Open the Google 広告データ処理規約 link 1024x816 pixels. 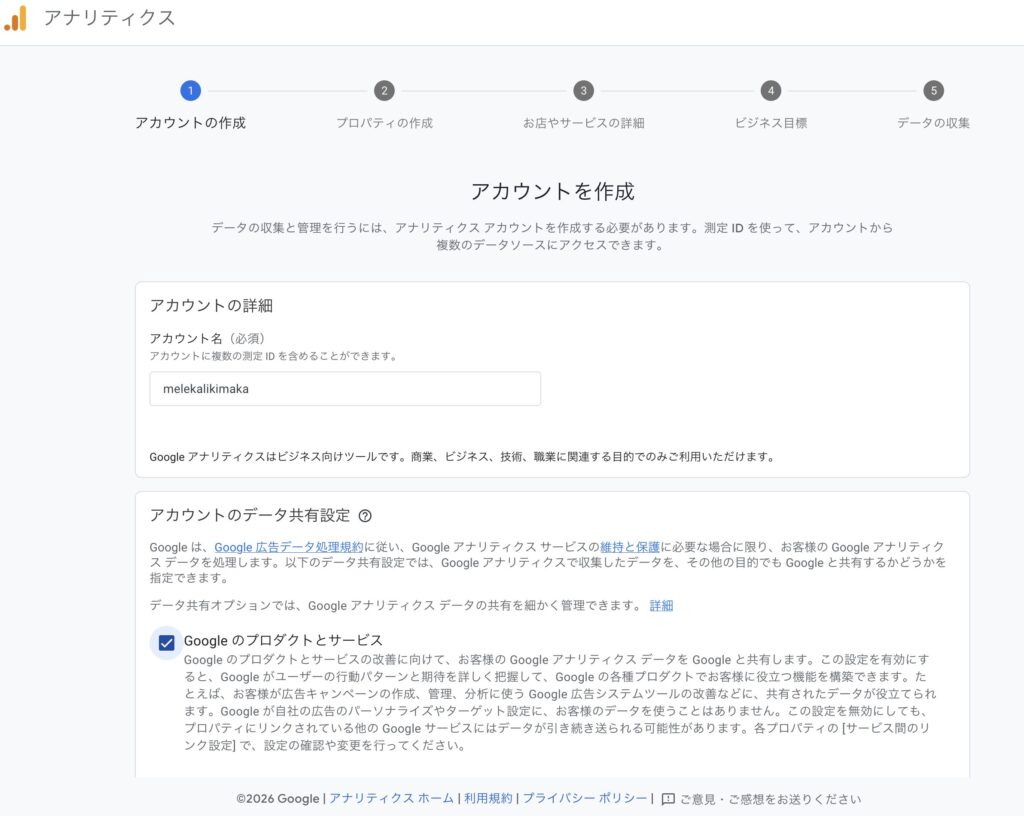point(289,547)
